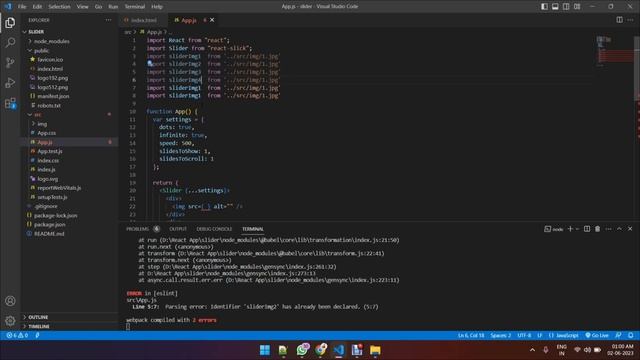Switch to index.html editor tab
The image size is (640, 360).
click(143, 20)
